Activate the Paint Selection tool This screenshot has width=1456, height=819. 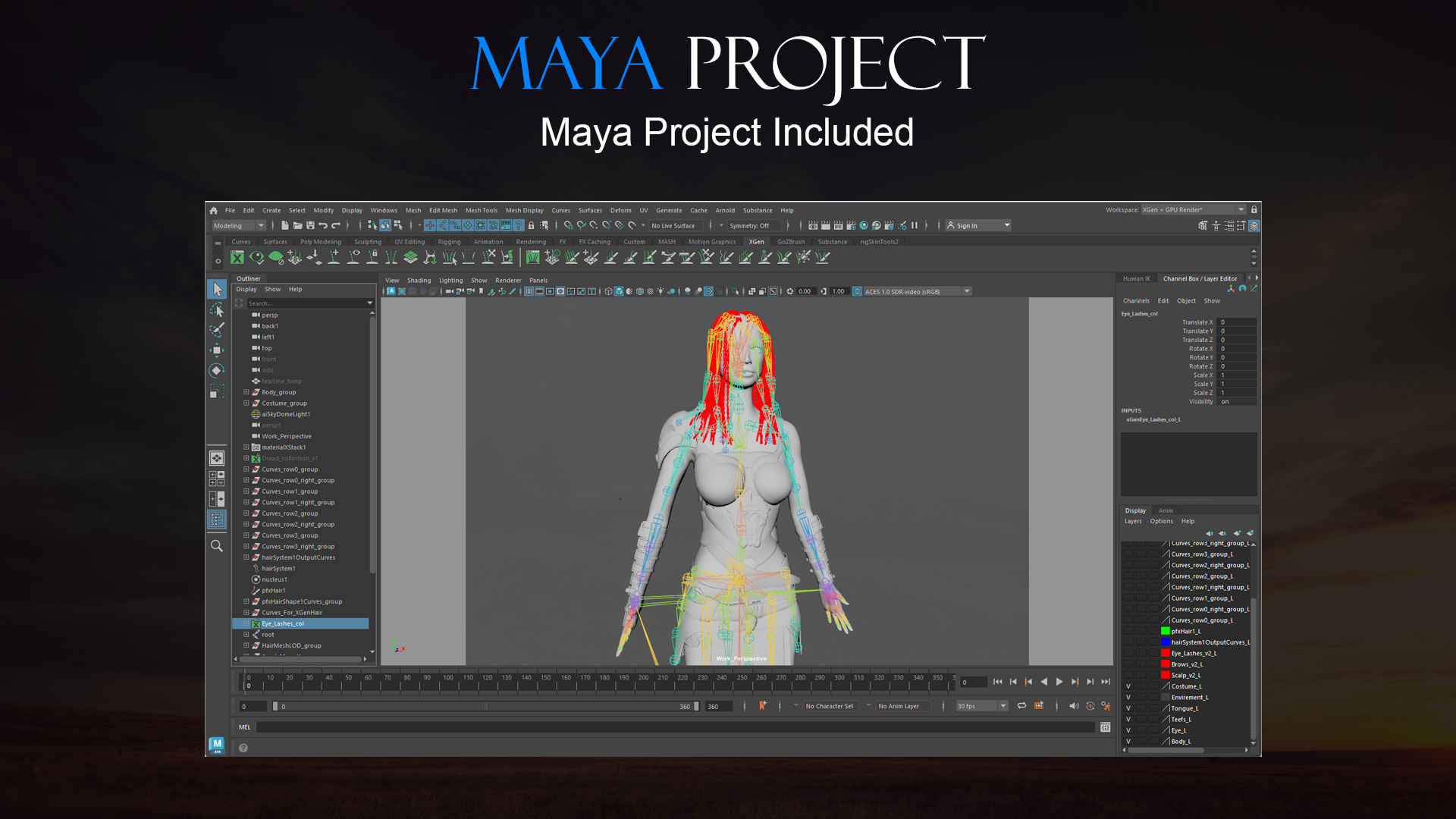click(x=217, y=330)
